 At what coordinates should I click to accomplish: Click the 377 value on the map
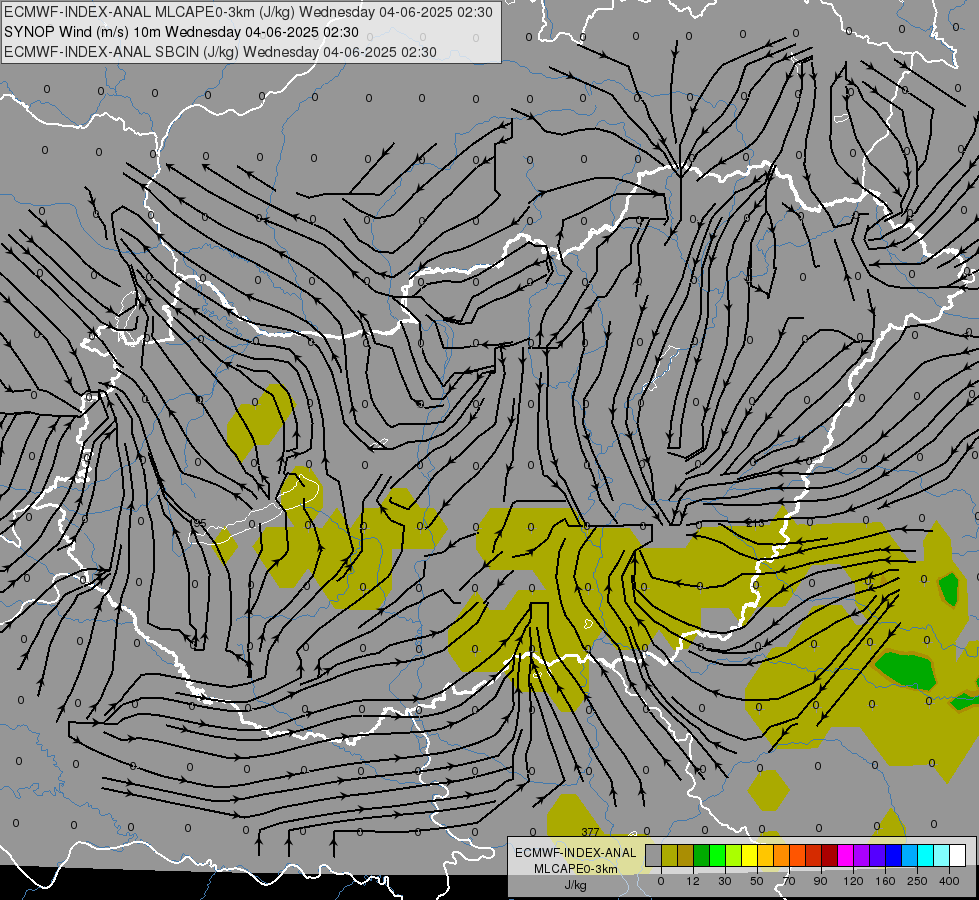pyautogui.click(x=590, y=832)
